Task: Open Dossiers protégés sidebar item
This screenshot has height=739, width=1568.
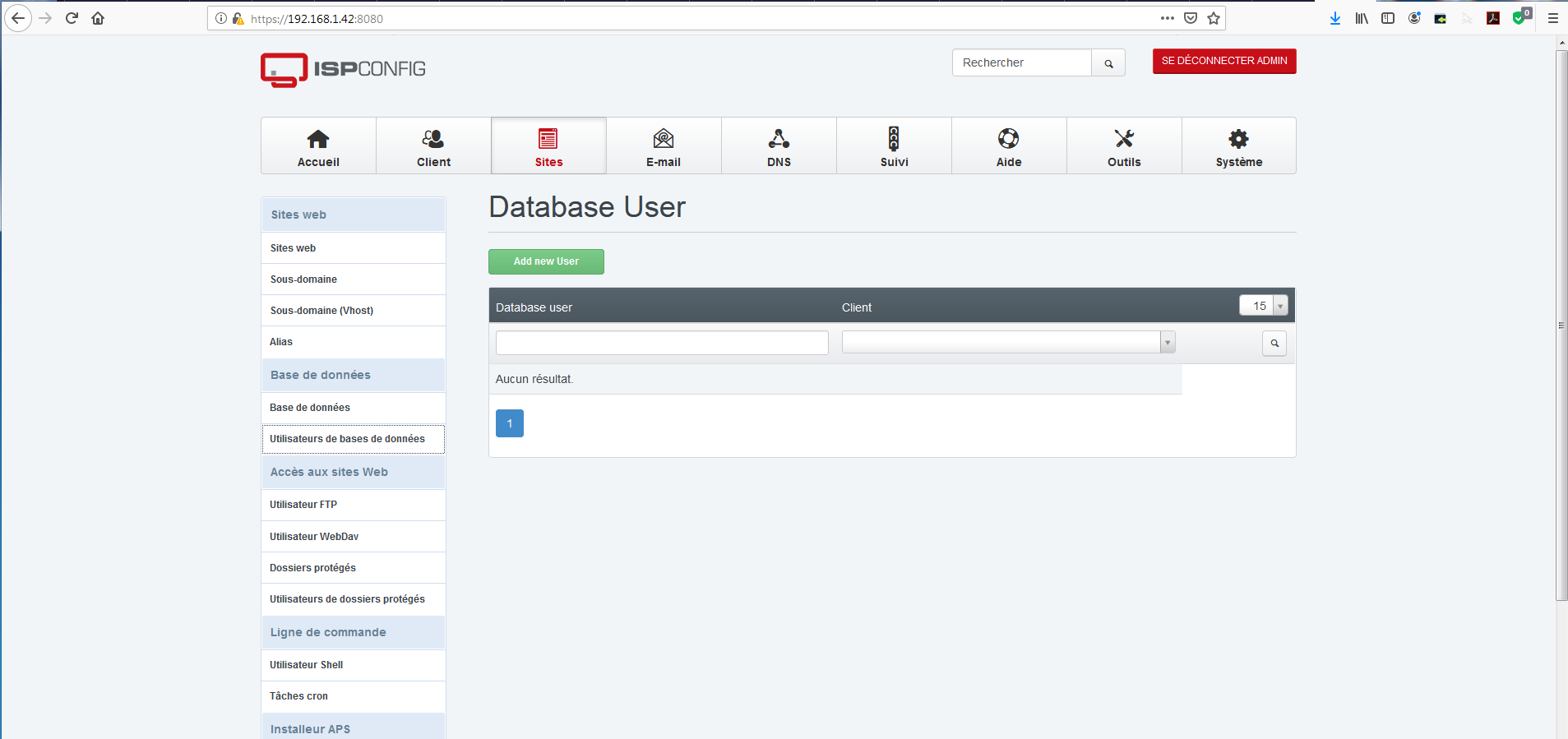Action: 354,568
